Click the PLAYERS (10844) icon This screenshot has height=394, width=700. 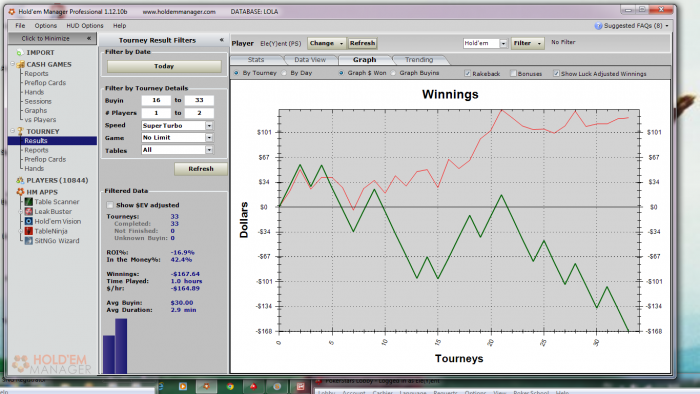point(20,180)
